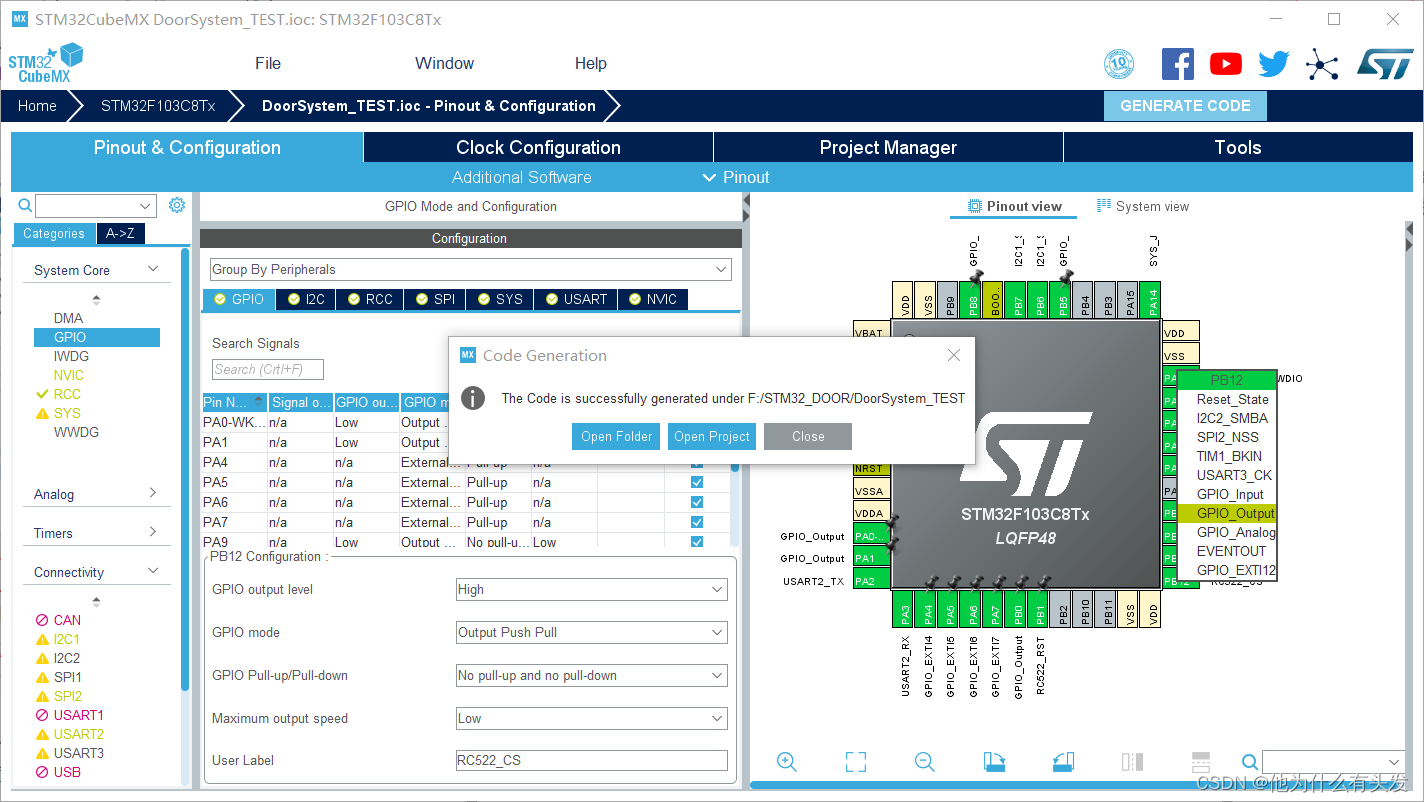Open the Window menu
The width and height of the screenshot is (1424, 802).
[444, 63]
